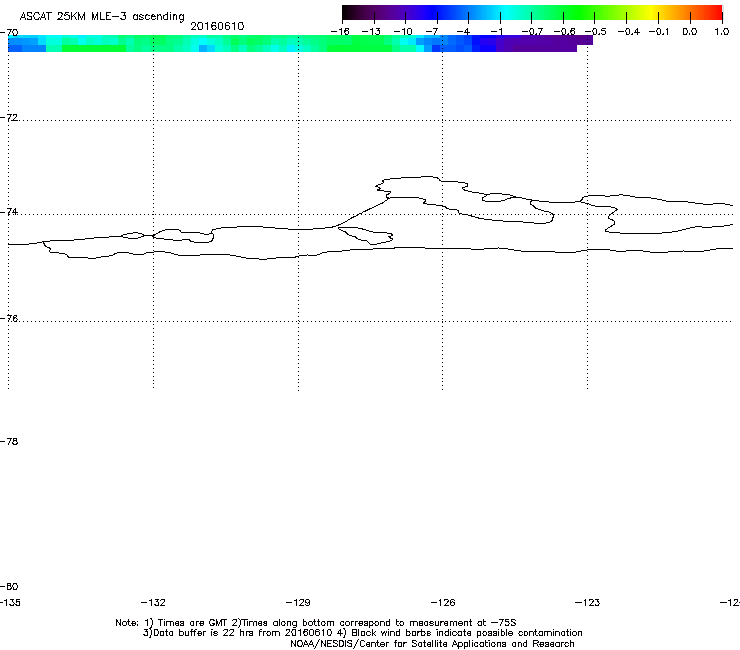
Task: Click the color bar label 0.0
Action: coord(690,32)
